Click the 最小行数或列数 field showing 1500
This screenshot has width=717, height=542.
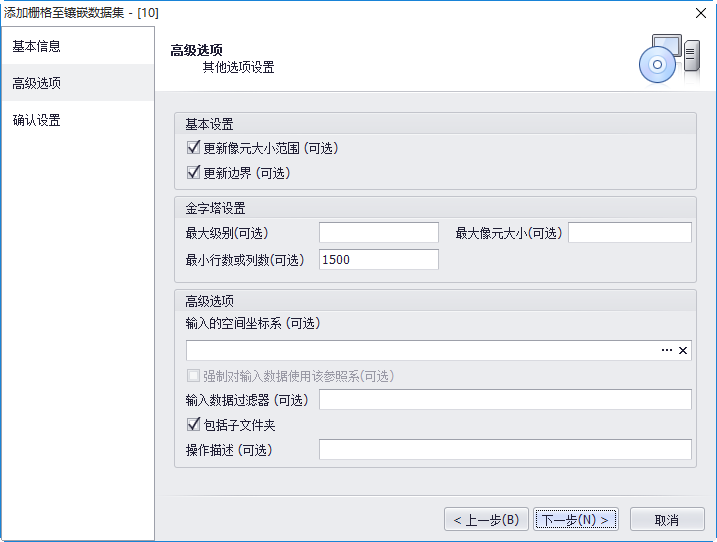(378, 260)
